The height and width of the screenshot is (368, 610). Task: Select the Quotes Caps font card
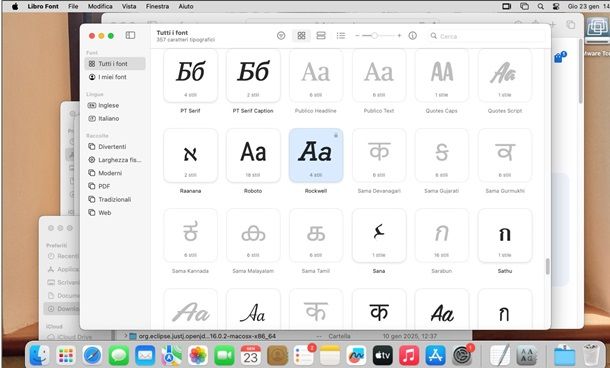[442, 76]
